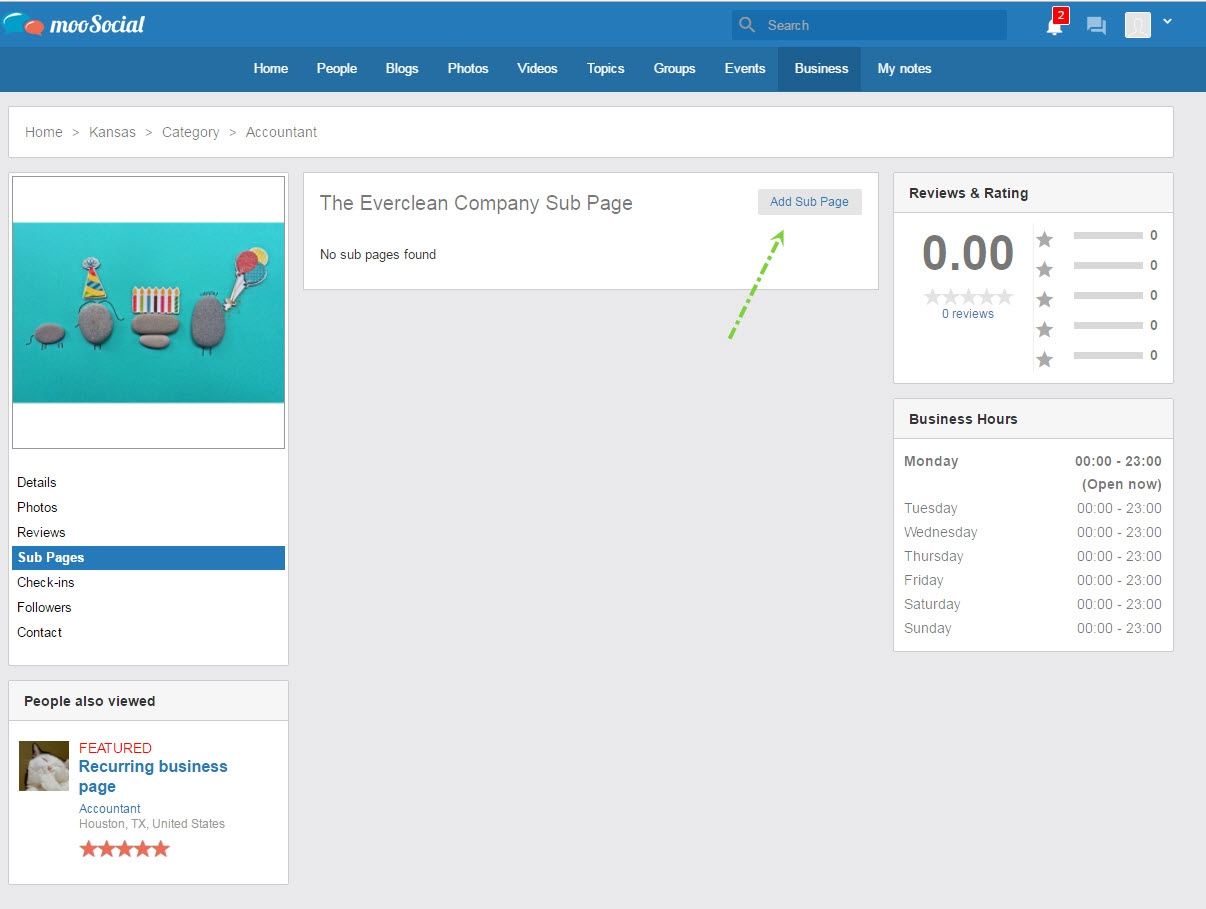Open the Groups menu
The height and width of the screenshot is (909, 1206).
pos(675,69)
